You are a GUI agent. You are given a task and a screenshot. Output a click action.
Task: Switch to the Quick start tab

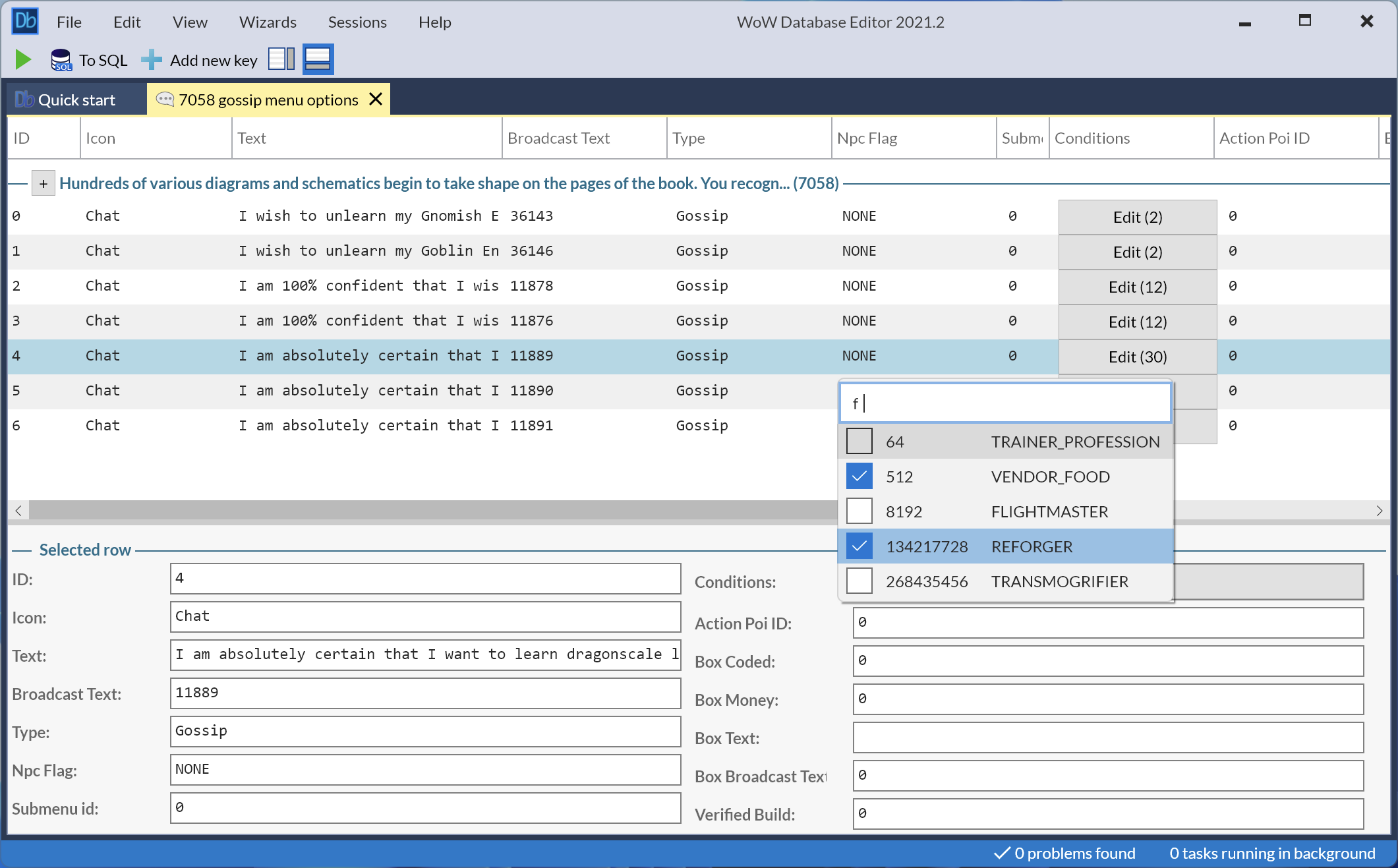click(76, 99)
